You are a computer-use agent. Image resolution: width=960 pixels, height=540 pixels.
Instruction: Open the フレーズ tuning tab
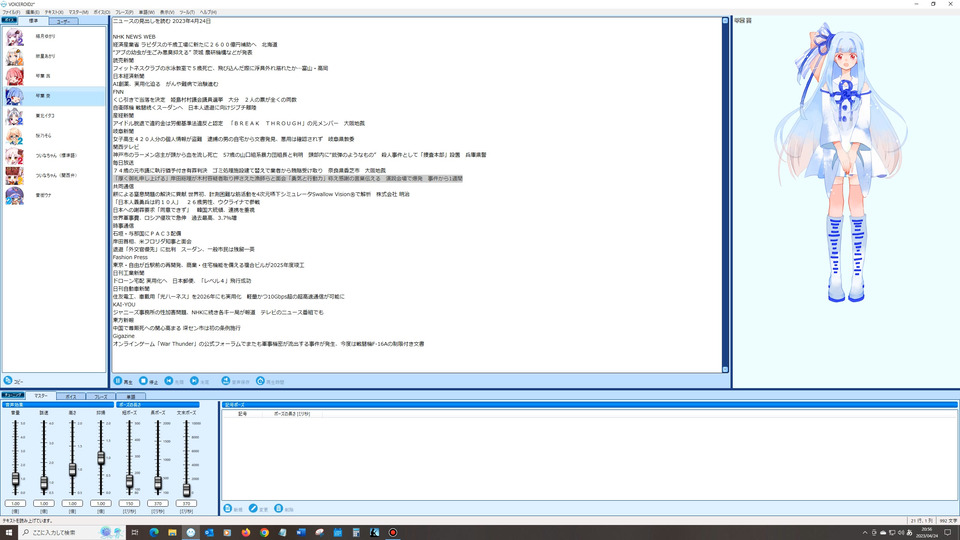[100, 397]
